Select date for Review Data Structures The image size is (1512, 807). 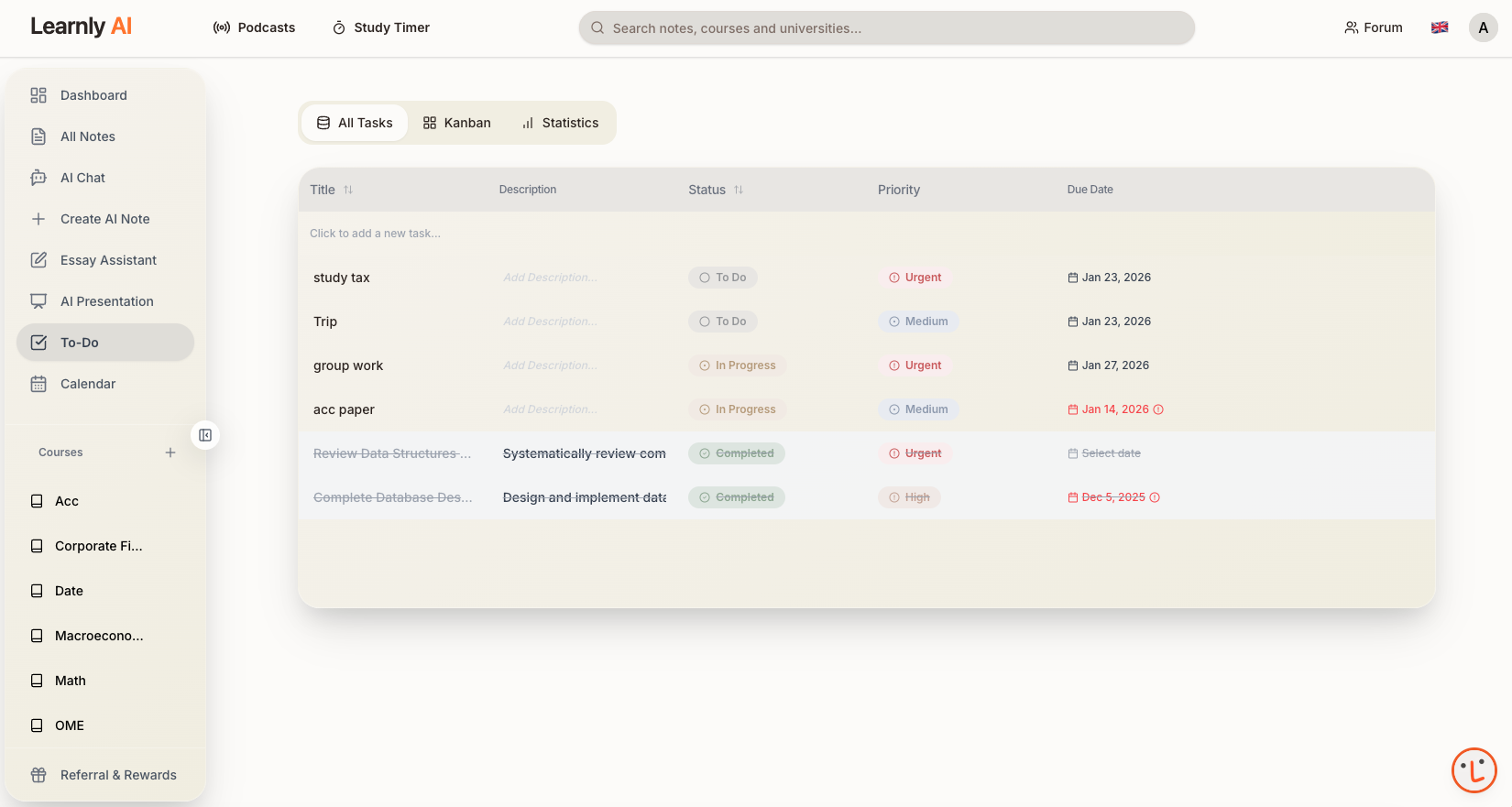1104,453
